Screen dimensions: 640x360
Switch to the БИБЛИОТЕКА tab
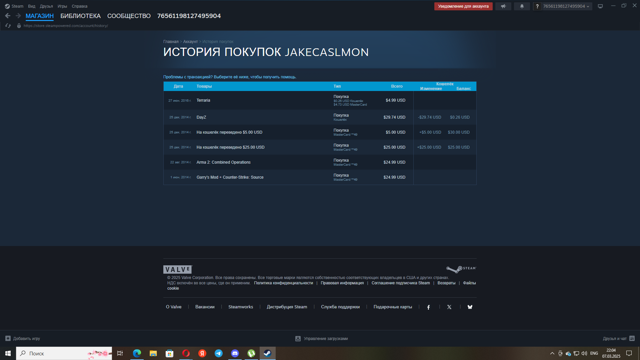point(80,16)
